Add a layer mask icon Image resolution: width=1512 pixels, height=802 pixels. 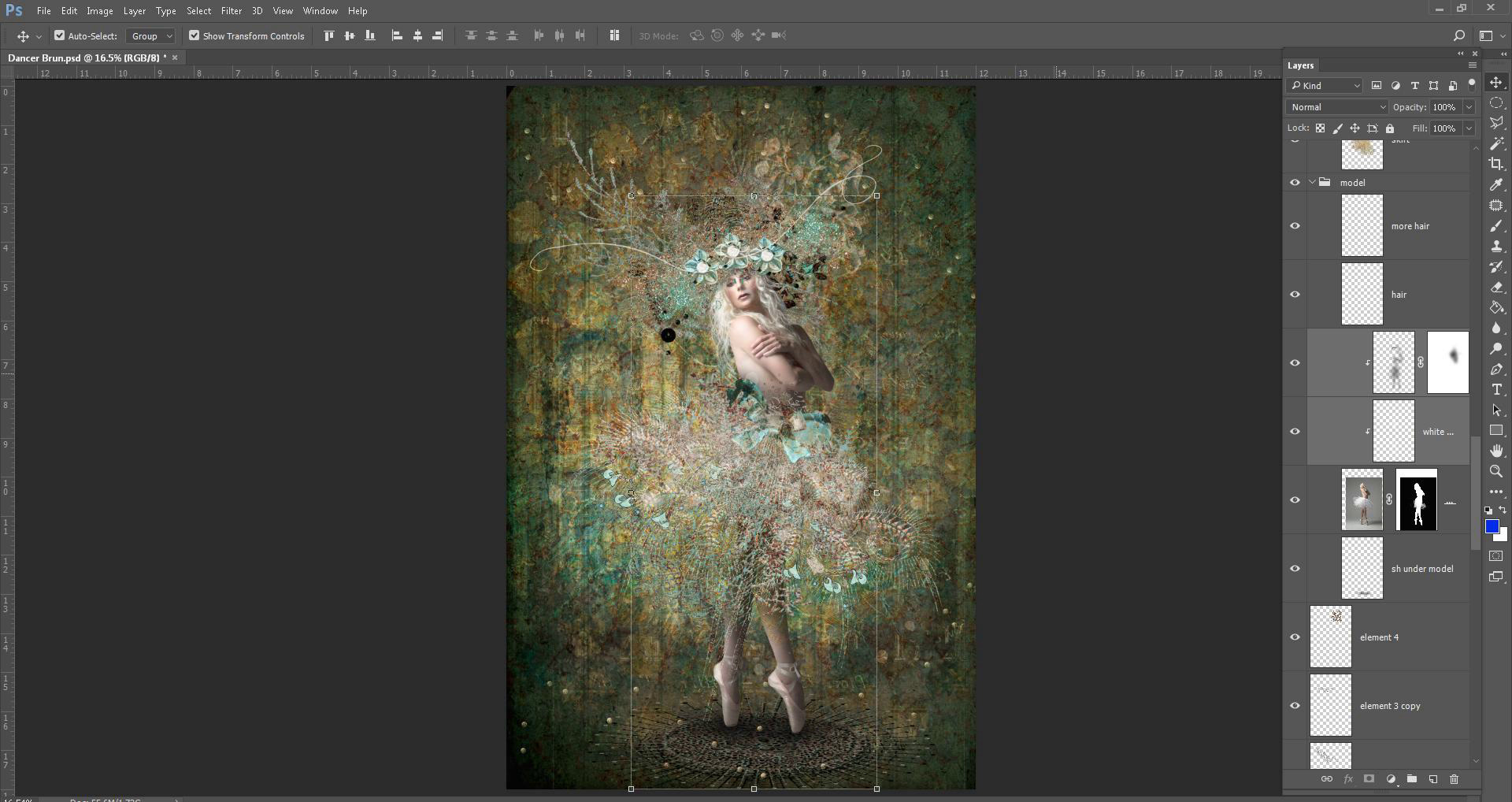[1369, 779]
